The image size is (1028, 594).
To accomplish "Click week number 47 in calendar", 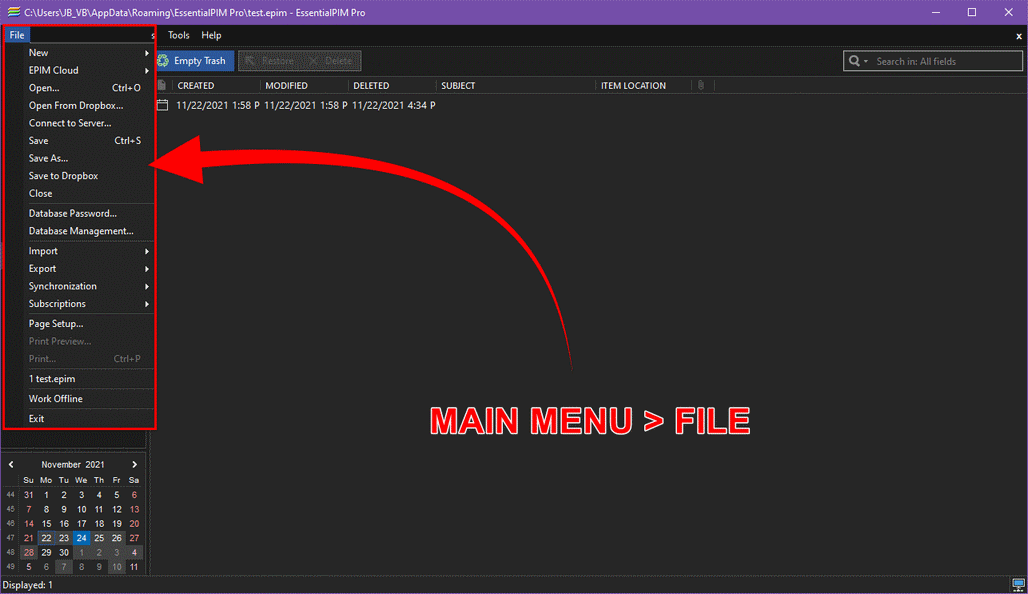I will (x=10, y=538).
